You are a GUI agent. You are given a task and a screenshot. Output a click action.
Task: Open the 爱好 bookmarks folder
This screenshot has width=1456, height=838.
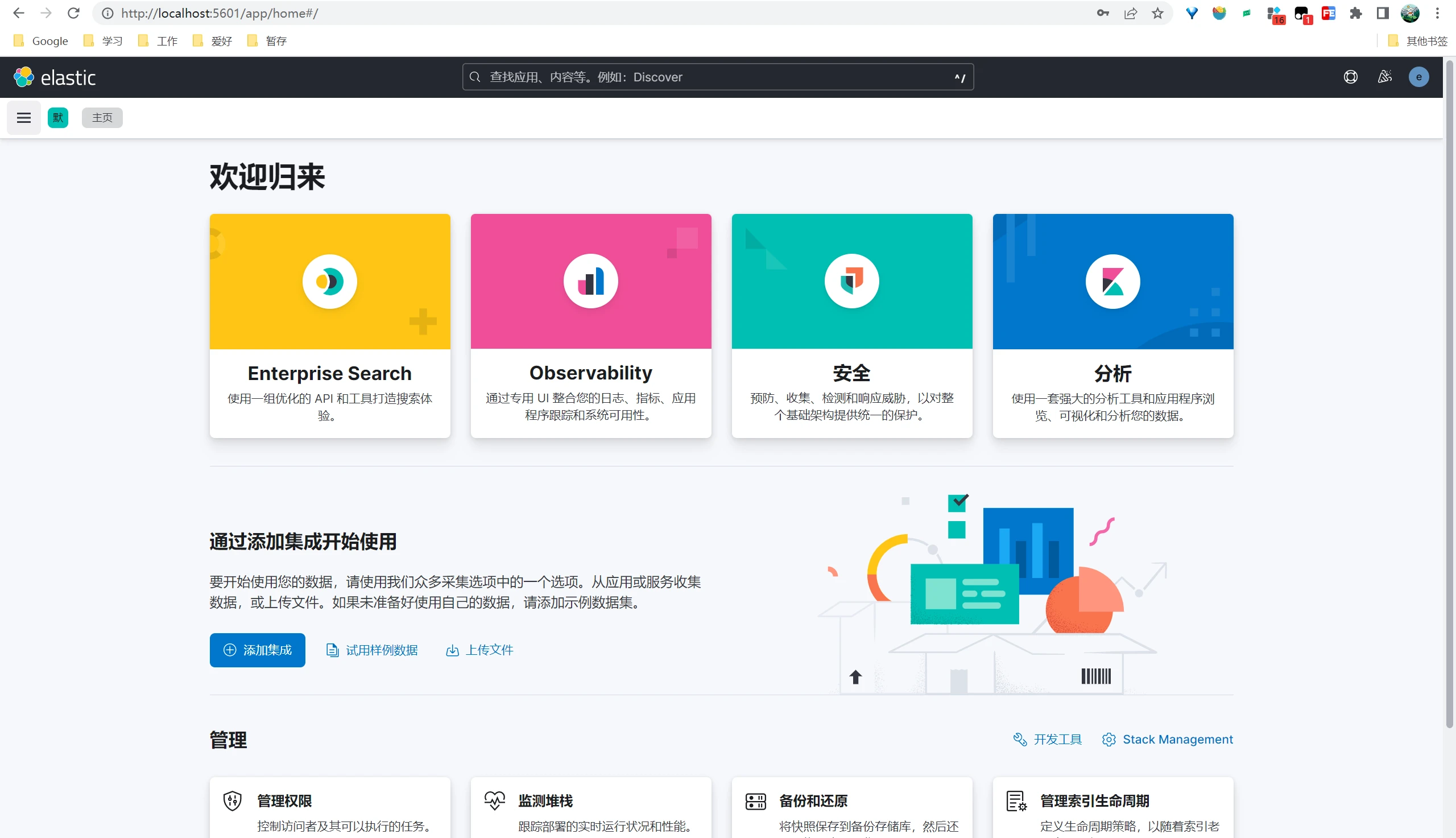point(212,41)
